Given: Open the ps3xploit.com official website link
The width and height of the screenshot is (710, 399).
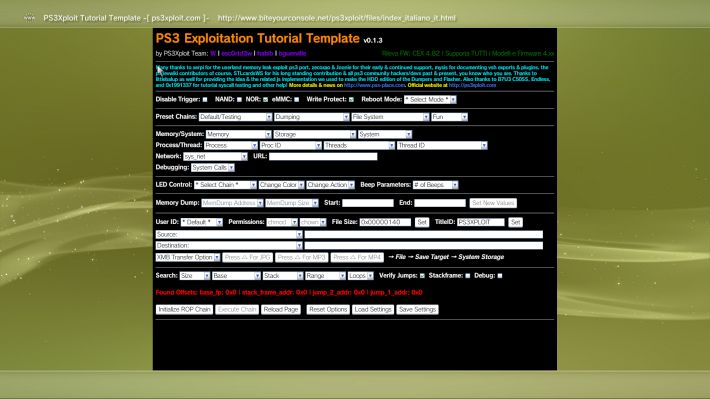Looking at the screenshot, I should 472,85.
